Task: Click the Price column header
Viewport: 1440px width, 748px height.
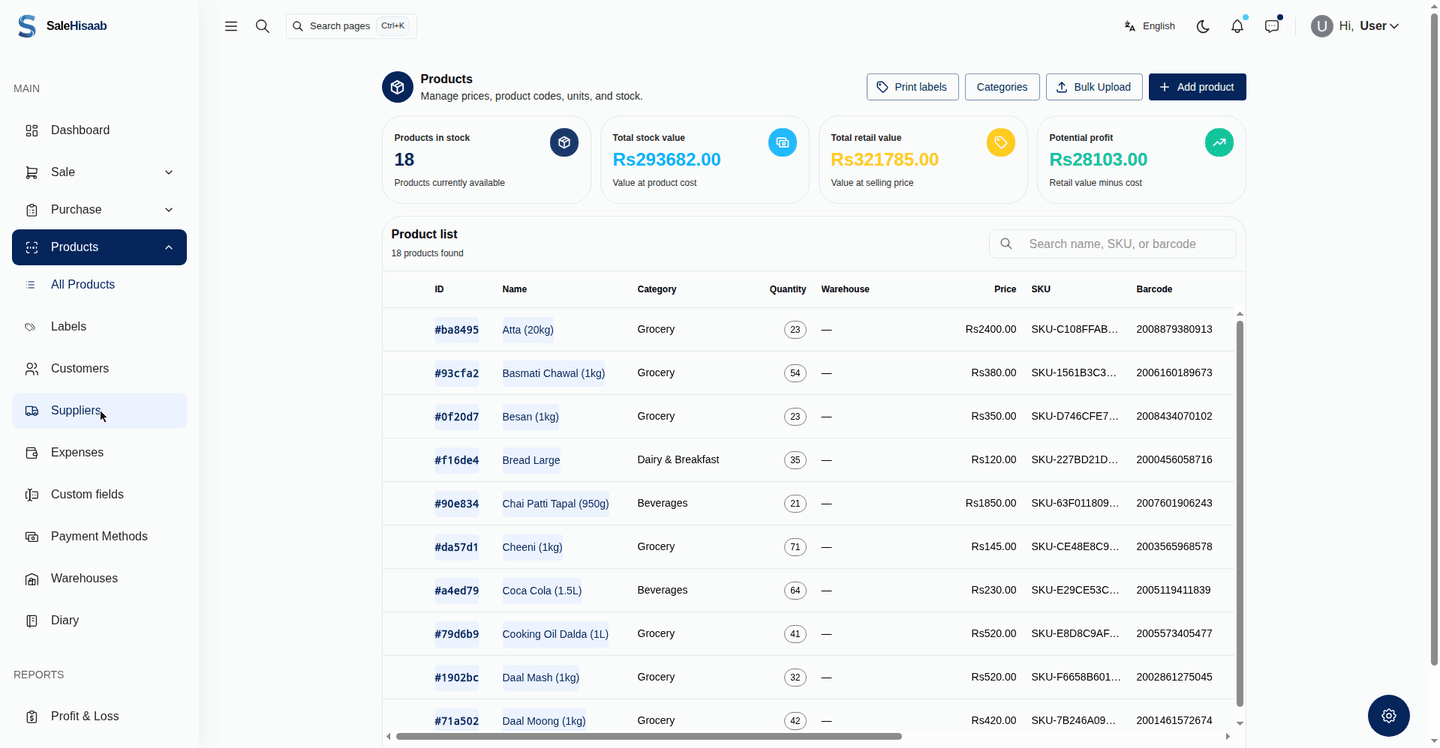Action: (1005, 289)
